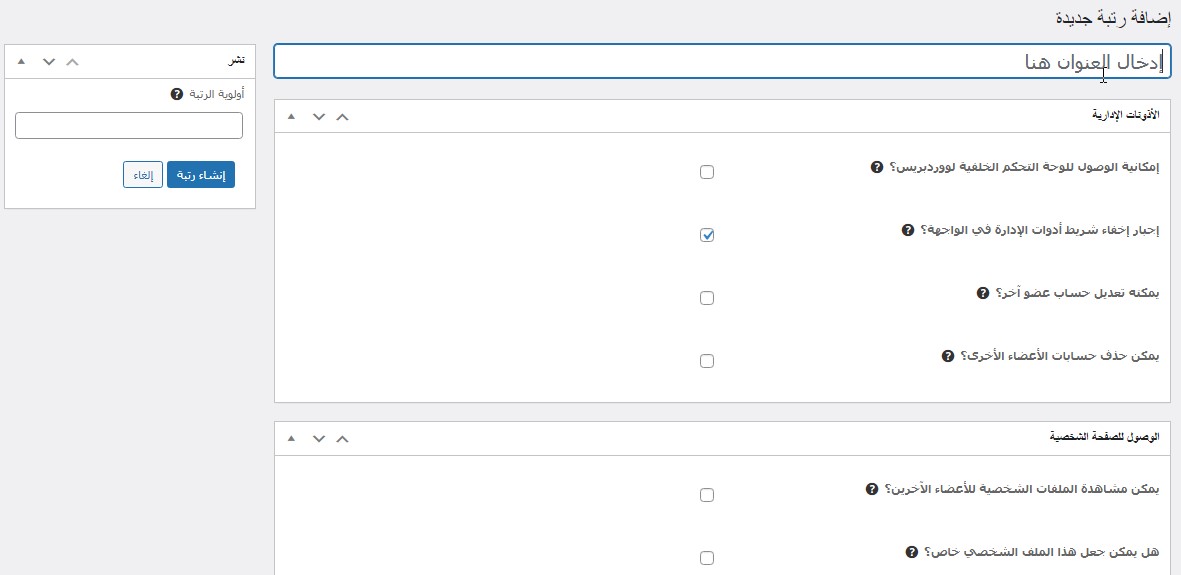Check the edit another member's account checkbox
Image resolution: width=1181 pixels, height=575 pixels.
707,298
